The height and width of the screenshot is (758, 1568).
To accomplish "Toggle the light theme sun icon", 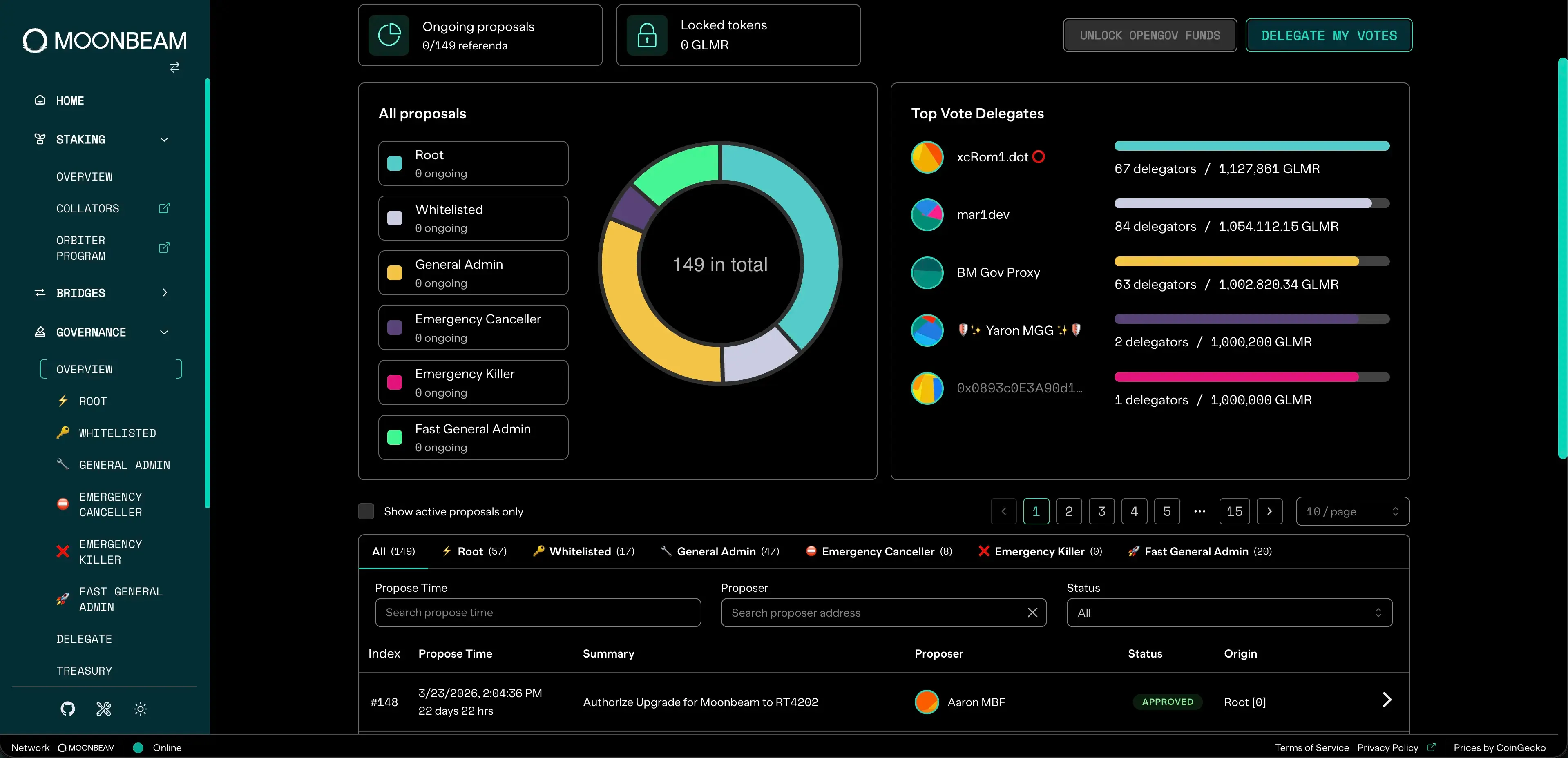I will tap(141, 709).
